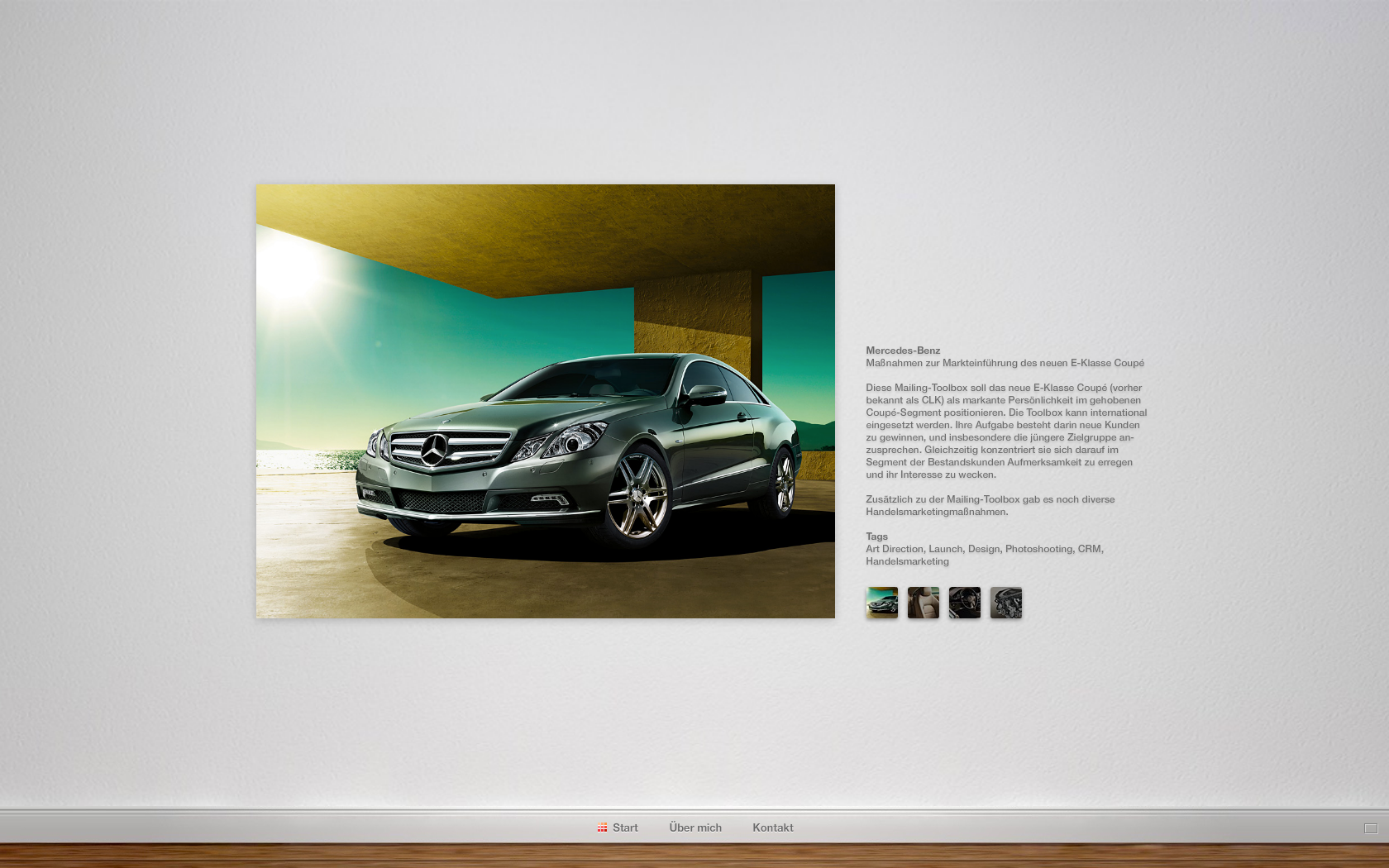This screenshot has height=868, width=1389.
Task: Click the "Handelsmarketing" tag text
Action: tap(907, 561)
